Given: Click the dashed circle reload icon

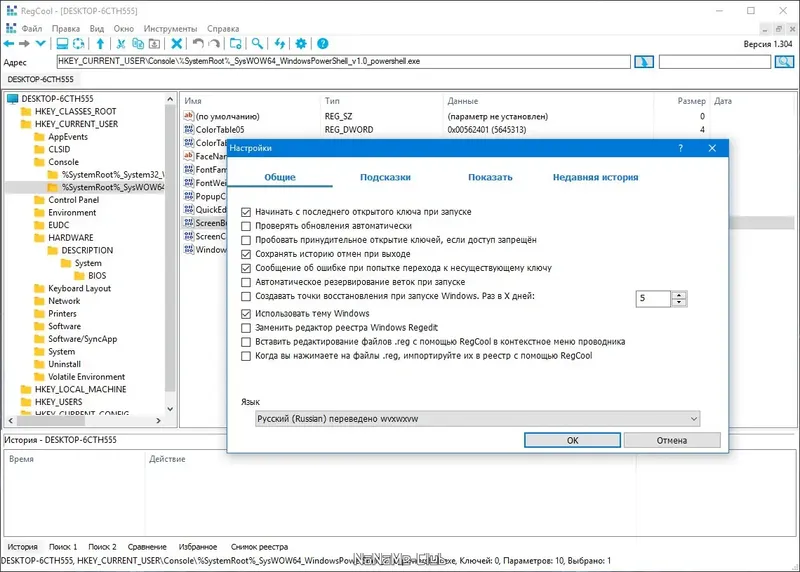Looking at the screenshot, I should tap(79, 44).
